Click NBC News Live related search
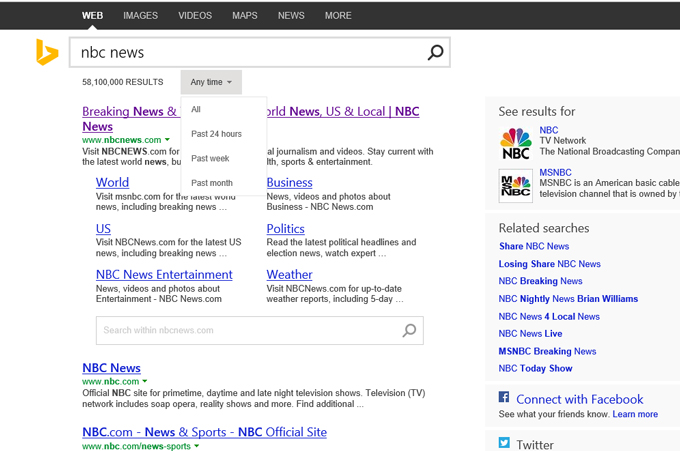Screen dimensions: 680x451 coord(530,333)
